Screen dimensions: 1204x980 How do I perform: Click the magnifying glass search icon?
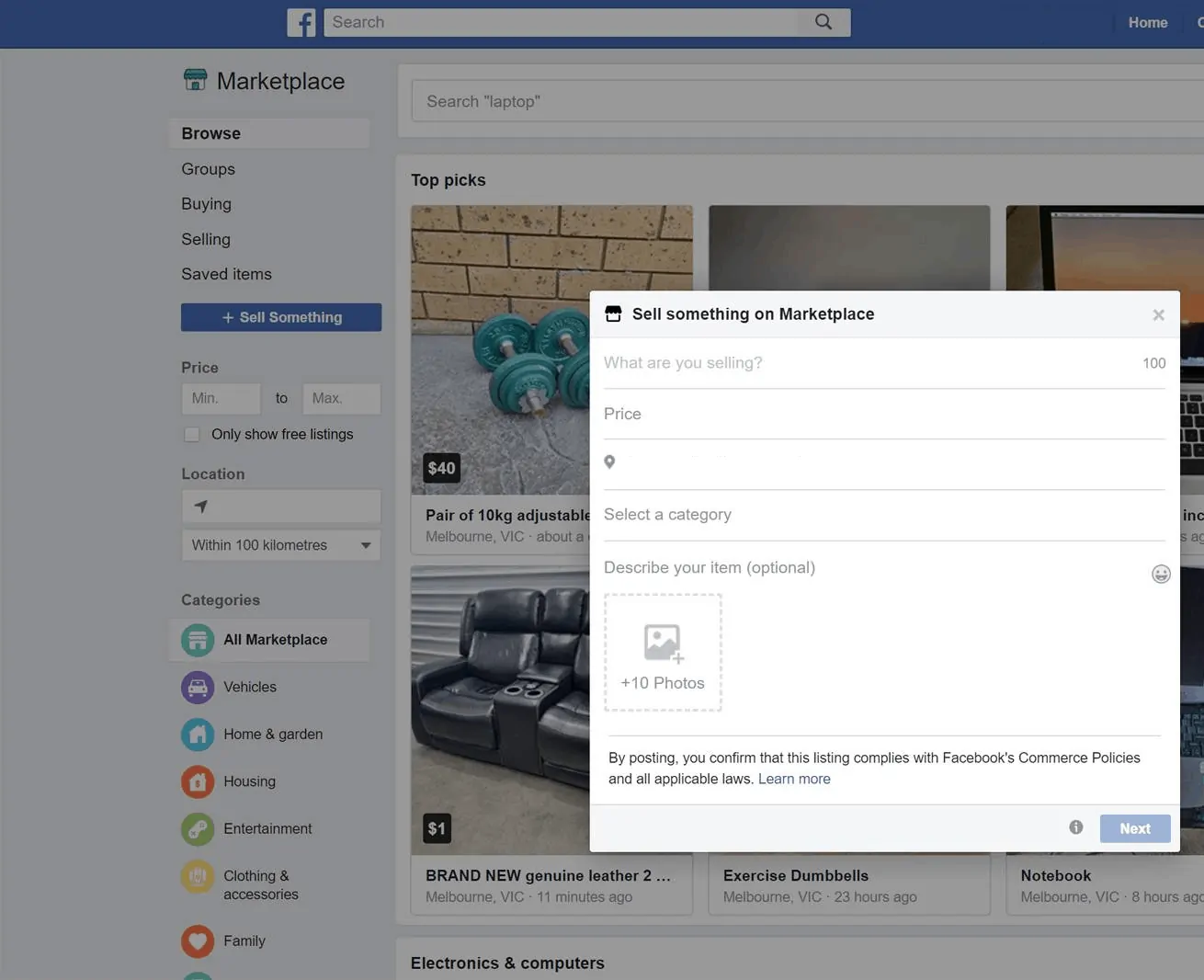point(823,22)
